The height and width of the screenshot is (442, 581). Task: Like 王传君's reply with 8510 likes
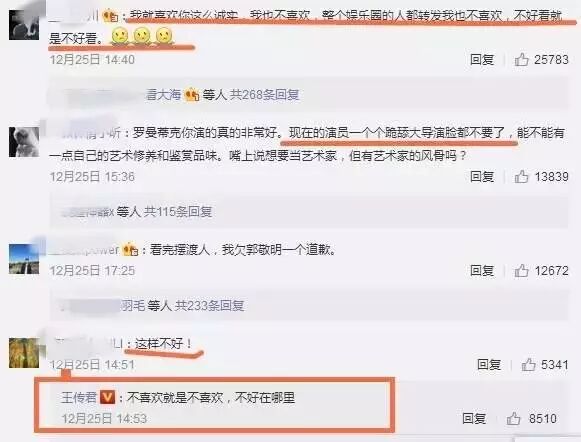point(514,419)
